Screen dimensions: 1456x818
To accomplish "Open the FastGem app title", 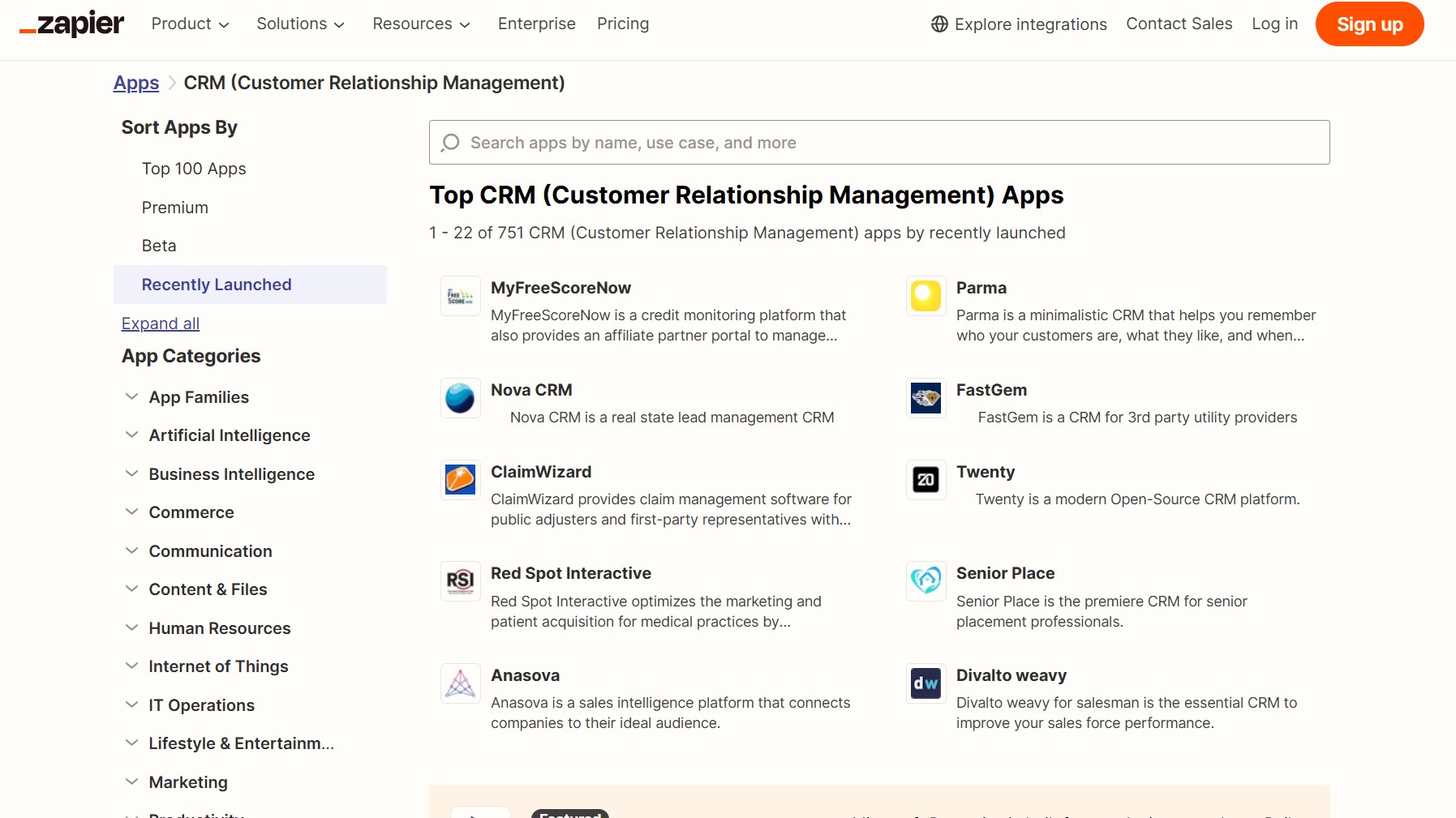I will 991,390.
